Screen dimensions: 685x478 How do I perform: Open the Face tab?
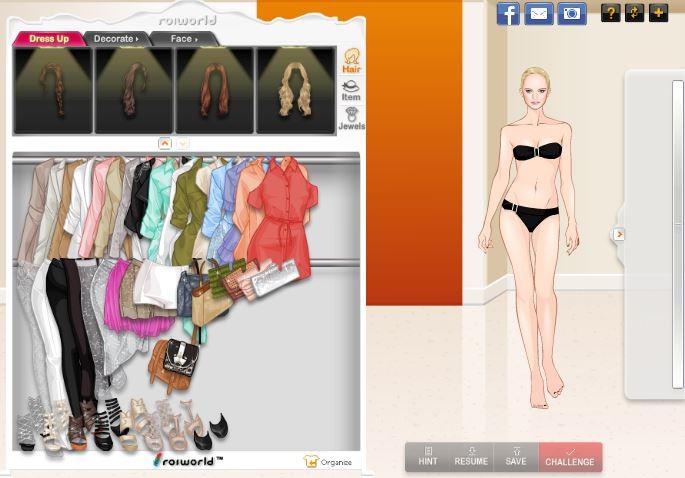[x=184, y=39]
